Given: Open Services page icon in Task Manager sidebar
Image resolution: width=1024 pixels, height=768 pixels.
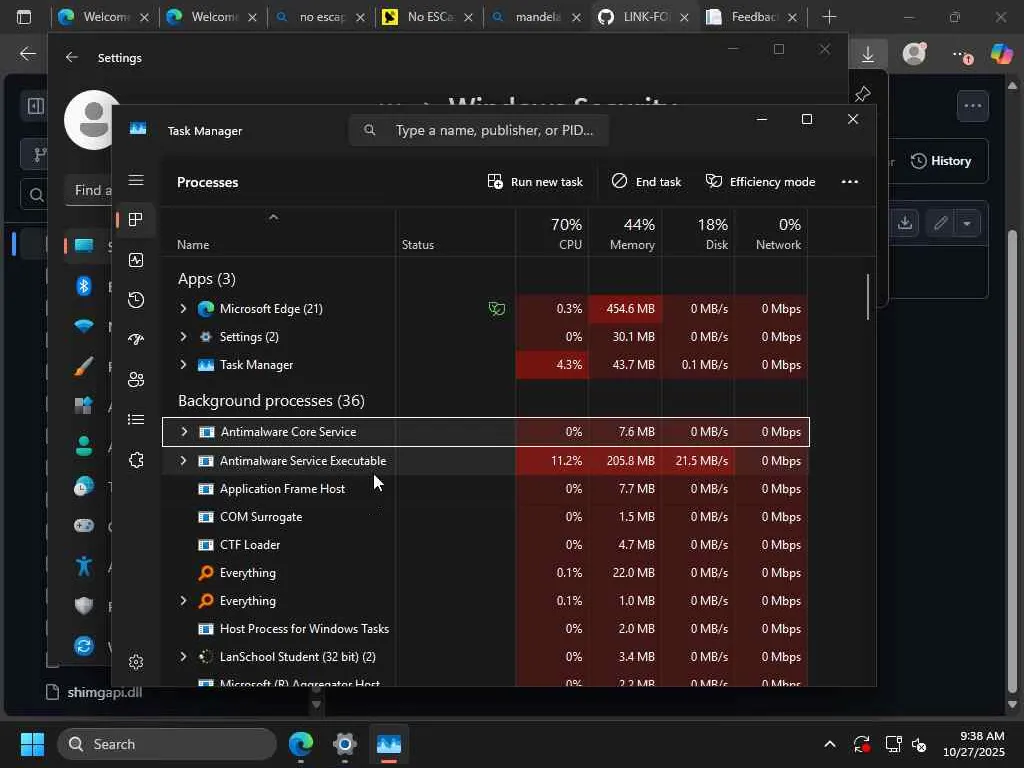Looking at the screenshot, I should [136, 460].
